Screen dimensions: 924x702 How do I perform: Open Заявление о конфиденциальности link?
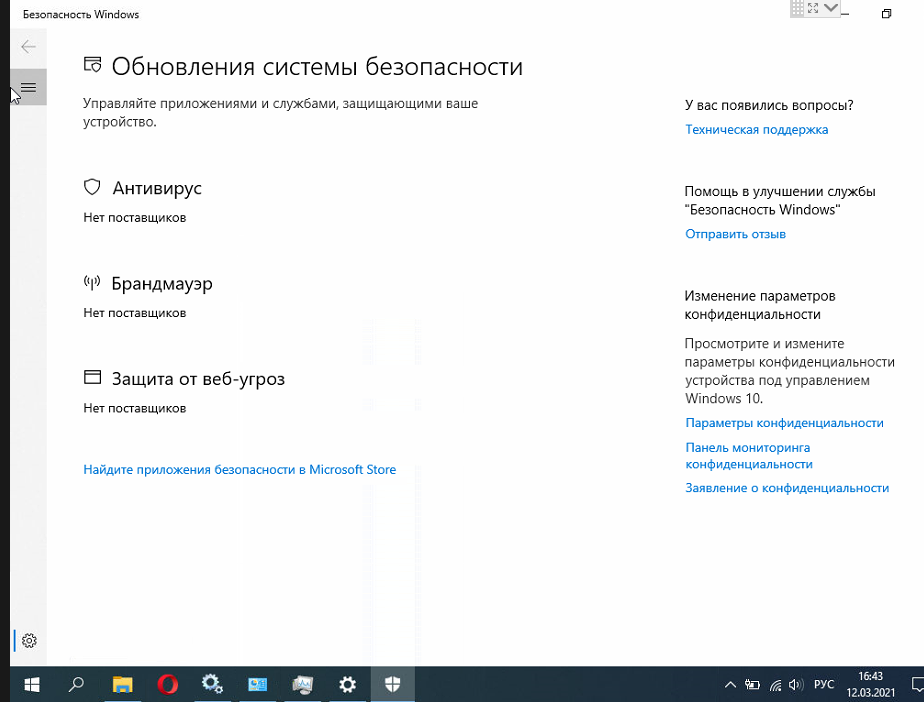point(787,488)
